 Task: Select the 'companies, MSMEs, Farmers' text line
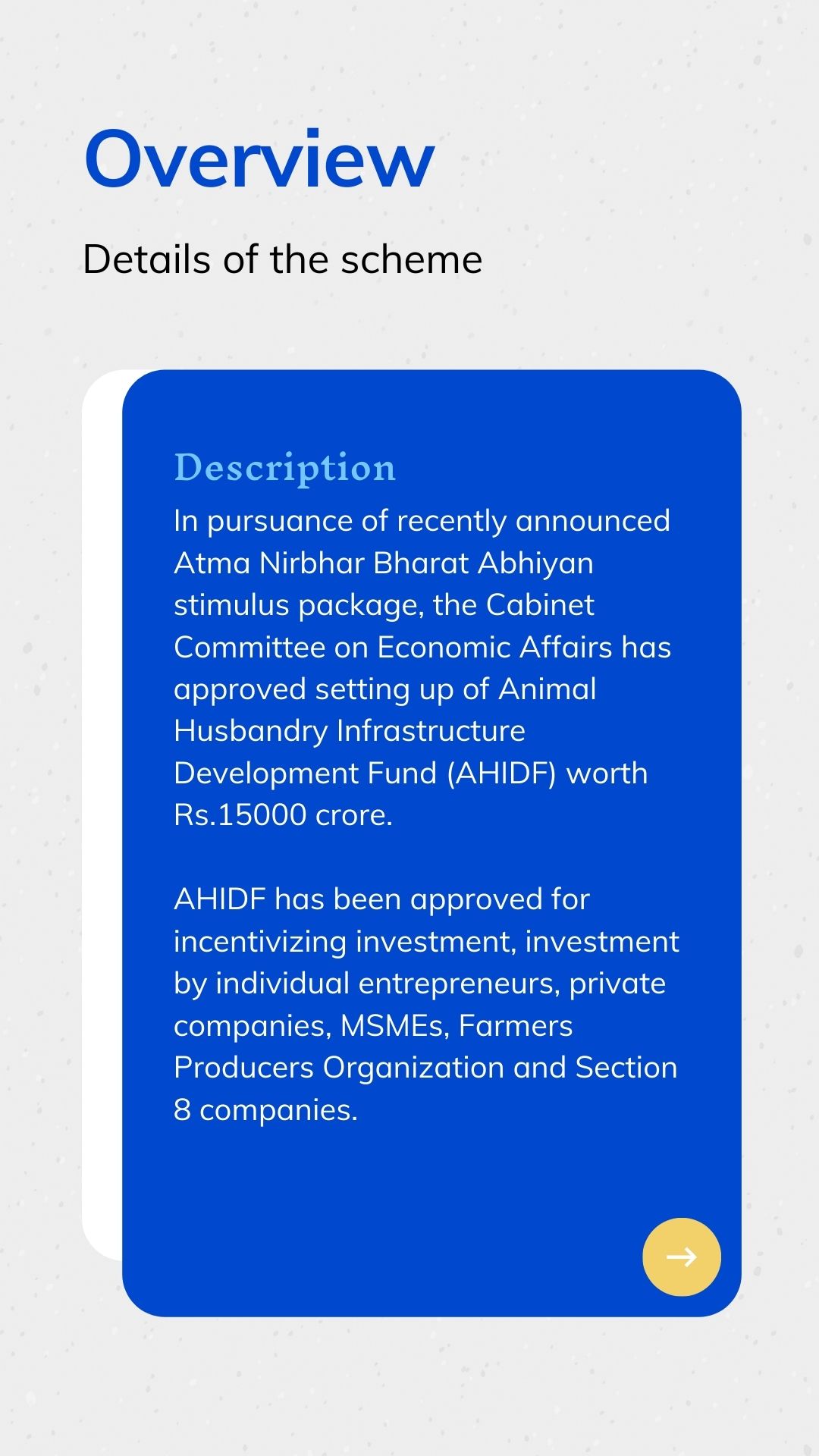373,1025
